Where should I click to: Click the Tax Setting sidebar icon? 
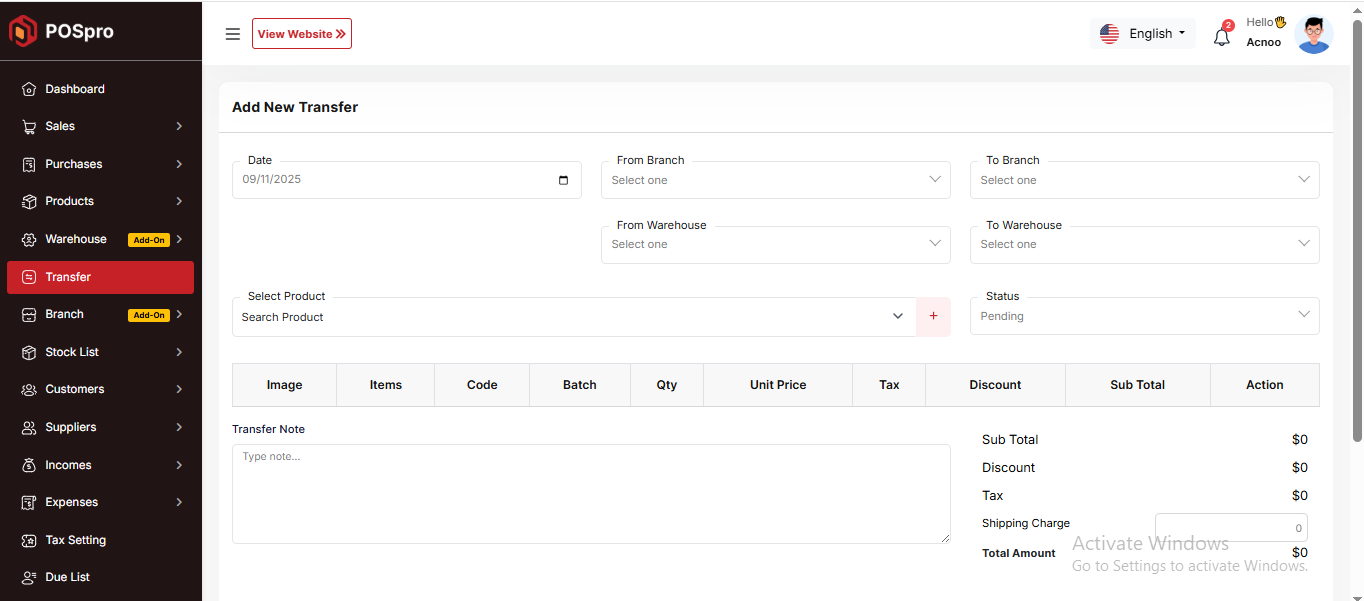click(29, 540)
